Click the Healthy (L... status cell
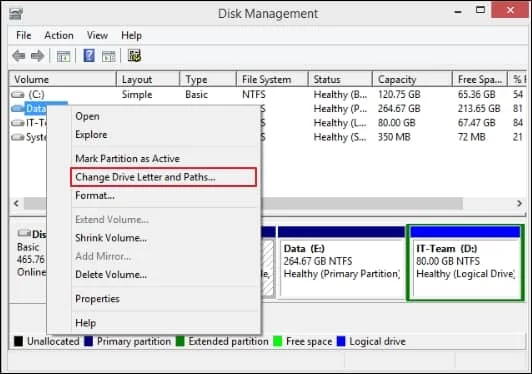The height and width of the screenshot is (374, 532). pyautogui.click(x=340, y=123)
